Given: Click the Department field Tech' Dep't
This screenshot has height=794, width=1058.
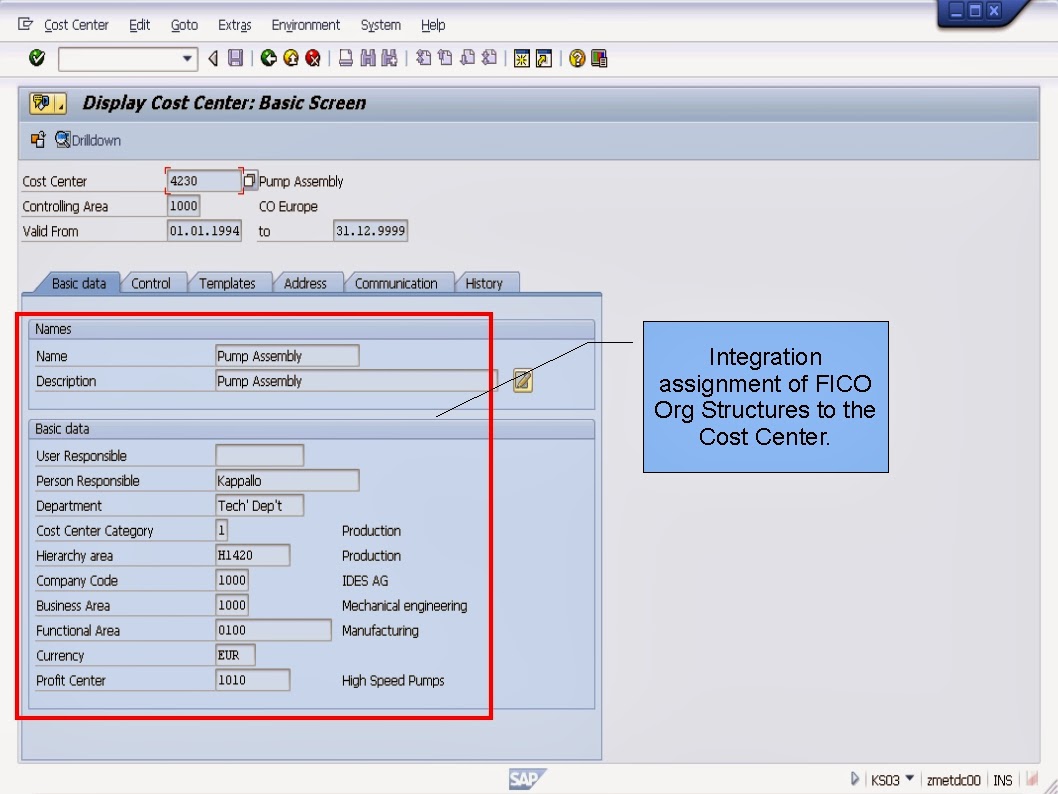Looking at the screenshot, I should point(260,505).
